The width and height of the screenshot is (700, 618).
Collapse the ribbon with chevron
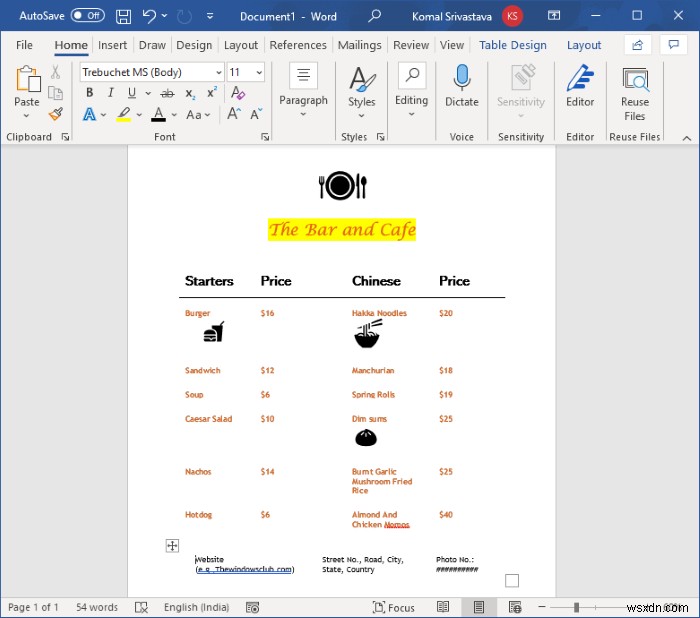[687, 138]
